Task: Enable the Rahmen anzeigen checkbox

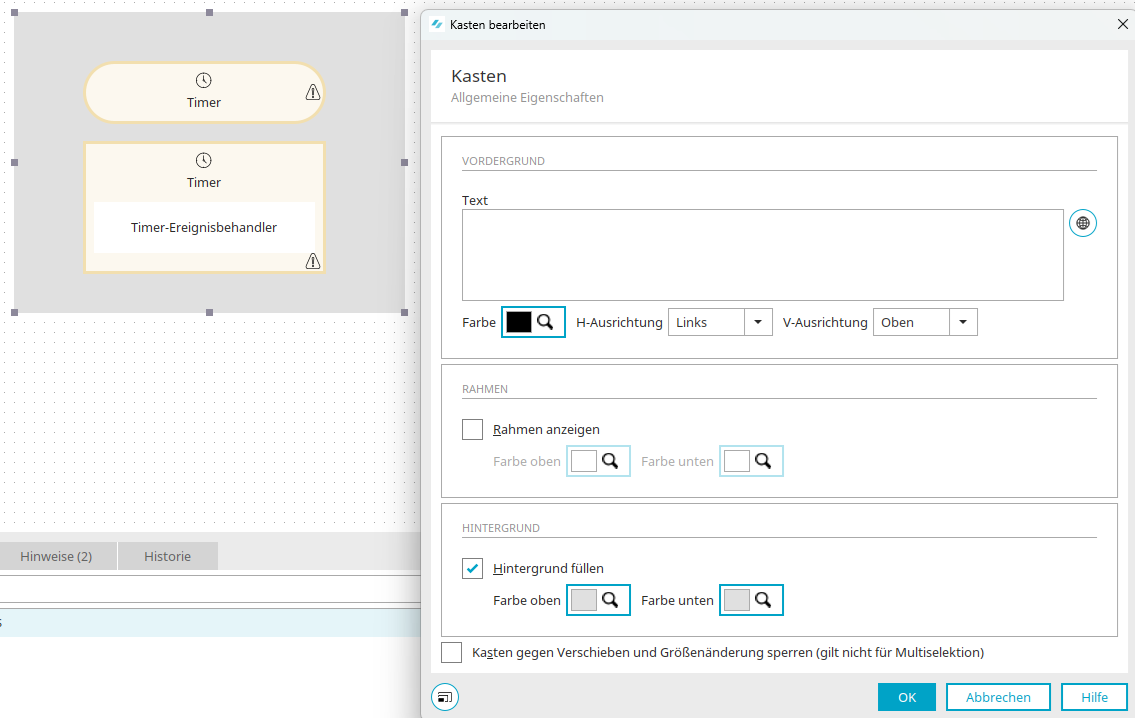Action: (x=472, y=429)
